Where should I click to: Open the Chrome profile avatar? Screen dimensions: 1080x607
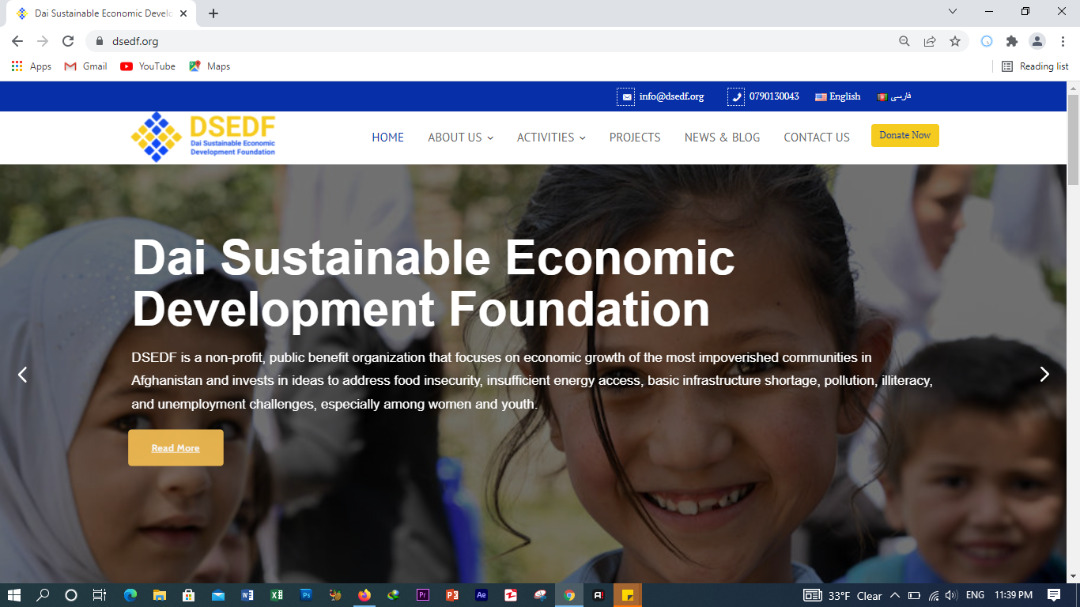1037,41
